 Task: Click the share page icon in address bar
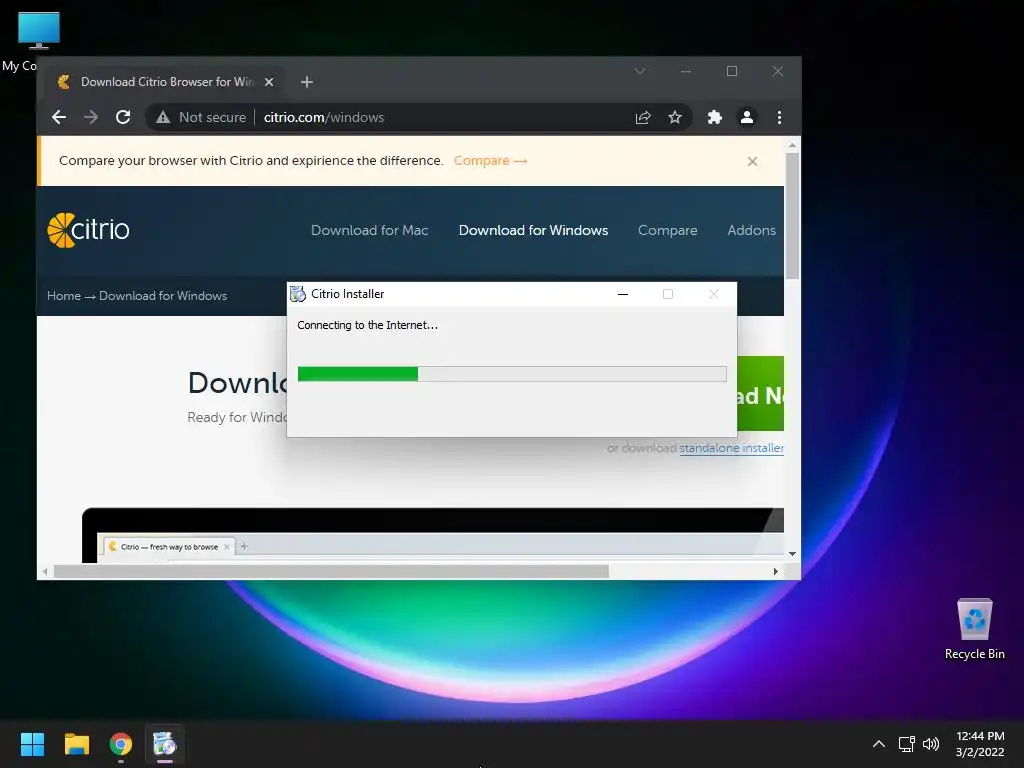[643, 118]
